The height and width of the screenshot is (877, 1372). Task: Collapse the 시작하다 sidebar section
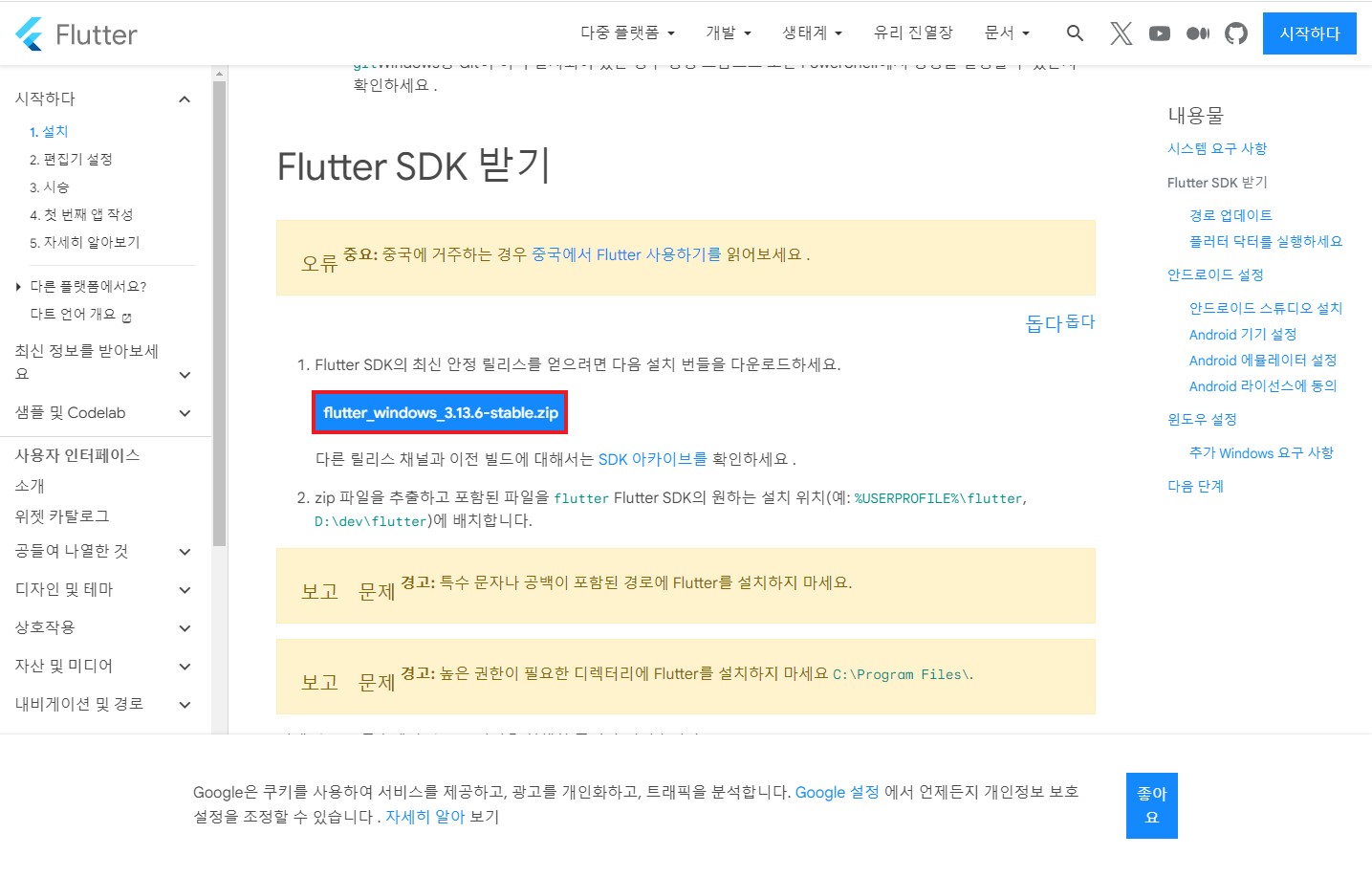pos(185,99)
